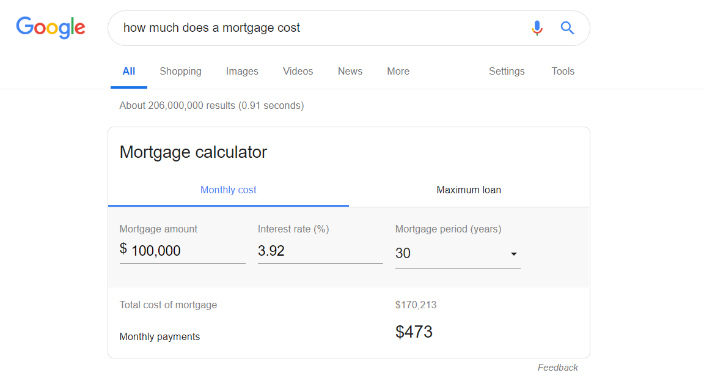Click the Google logo
Image resolution: width=704 pixels, height=389 pixels.
[x=50, y=27]
